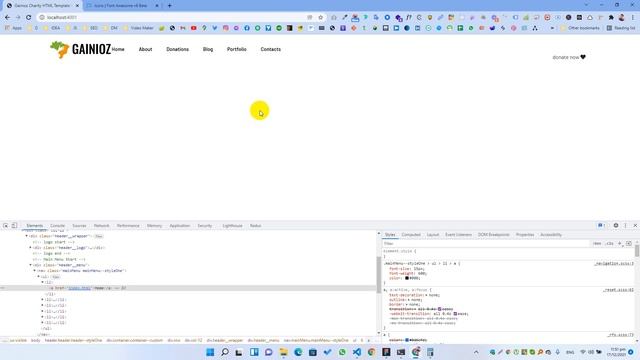The image size is (640, 360).
Task: Open the Blog navigation link
Action: [x=208, y=49]
